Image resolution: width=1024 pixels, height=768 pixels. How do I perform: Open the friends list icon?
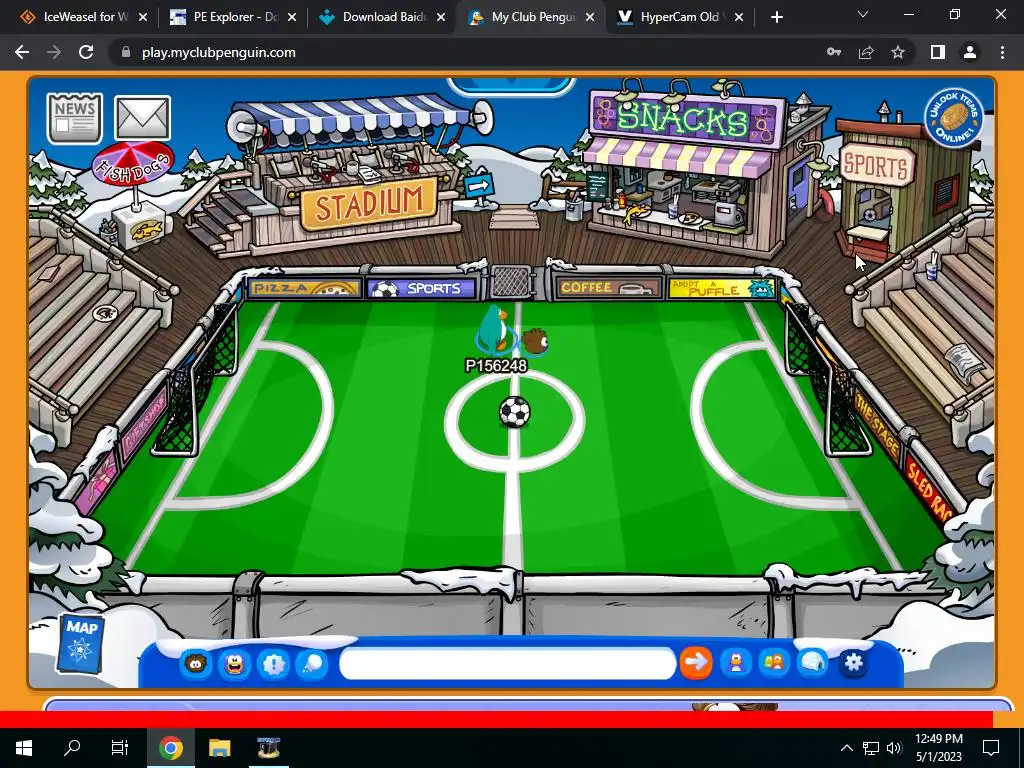(774, 663)
